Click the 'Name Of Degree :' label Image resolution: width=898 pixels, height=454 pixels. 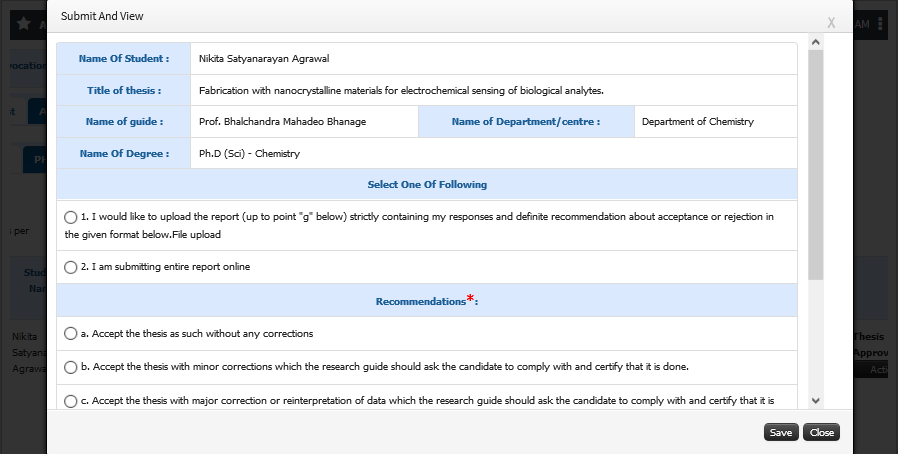pos(124,153)
